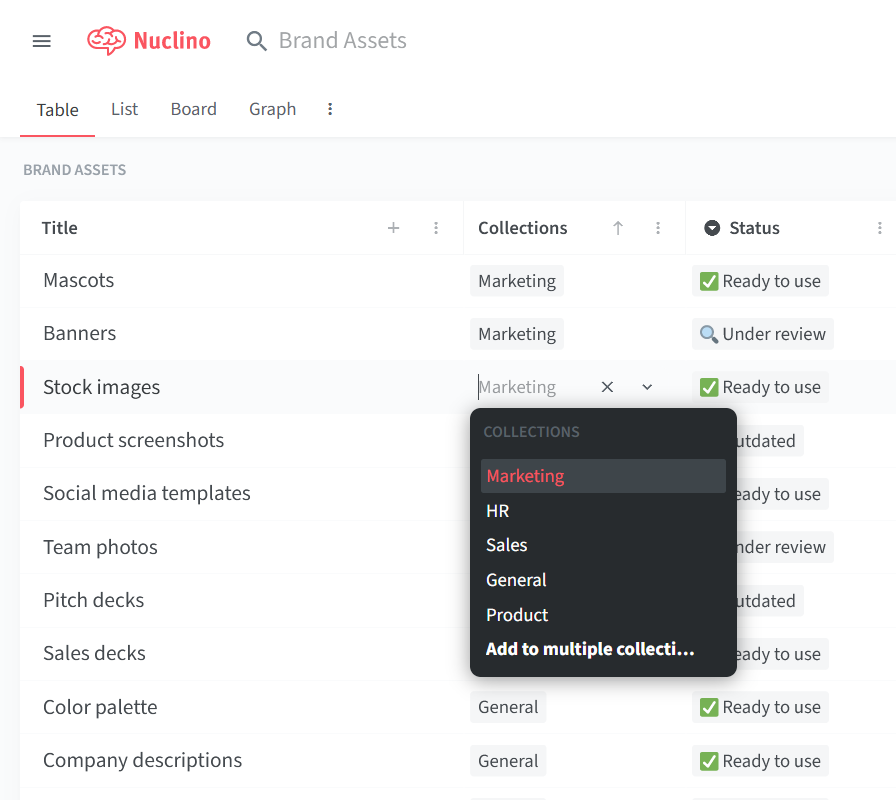Click Add to multiple collections option
The image size is (896, 800).
tap(590, 649)
